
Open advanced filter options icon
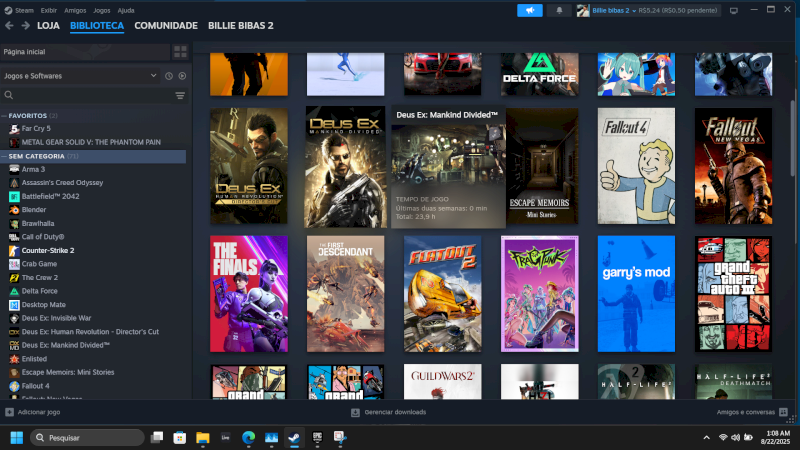tap(180, 95)
